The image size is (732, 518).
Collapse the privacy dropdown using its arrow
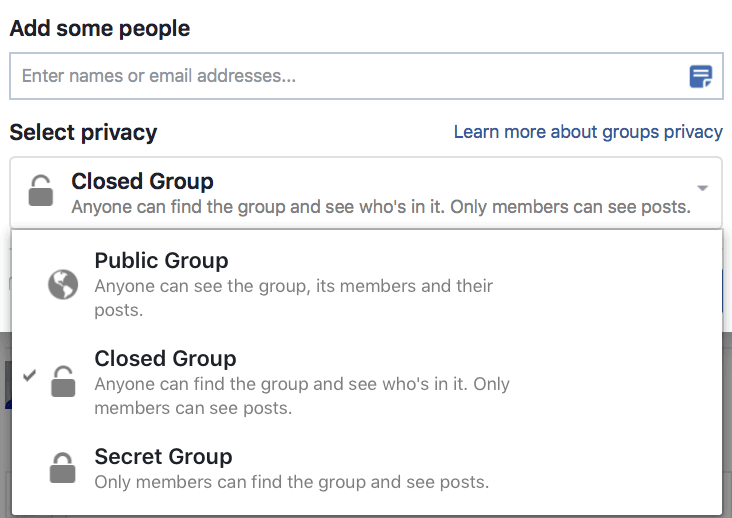[x=702, y=188]
